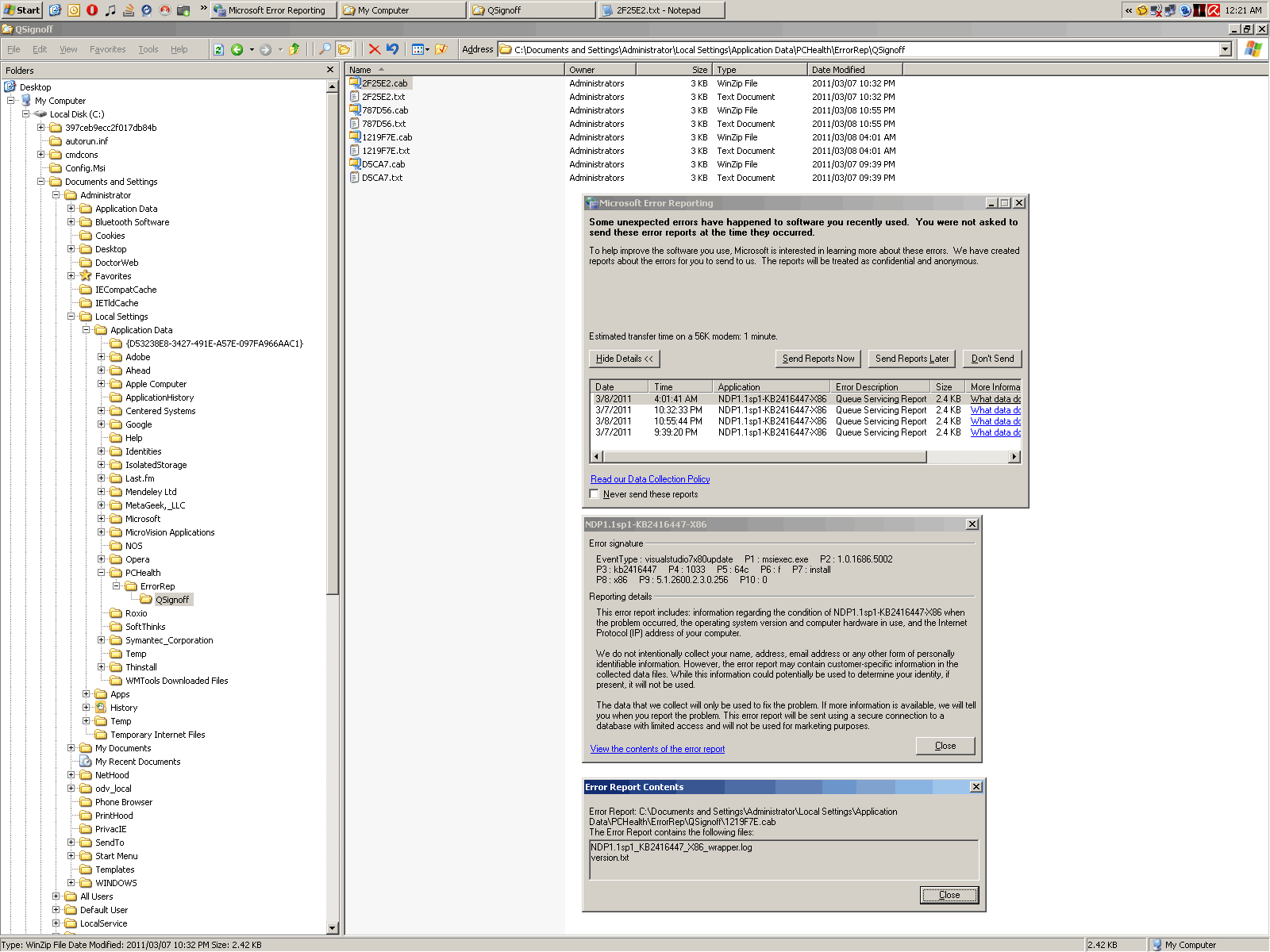Click disconnected wireless network tray icon
This screenshot has height=952, width=1270.
tap(1156, 10)
